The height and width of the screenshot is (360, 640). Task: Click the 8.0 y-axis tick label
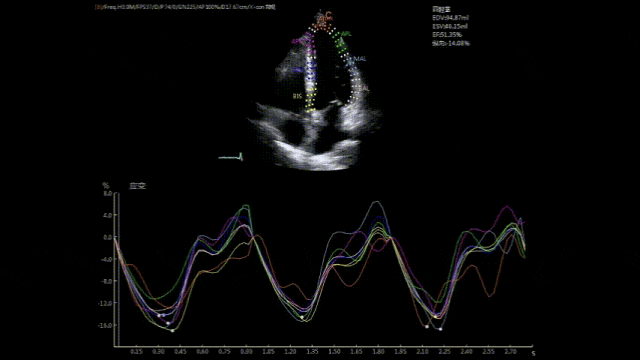pos(107,193)
